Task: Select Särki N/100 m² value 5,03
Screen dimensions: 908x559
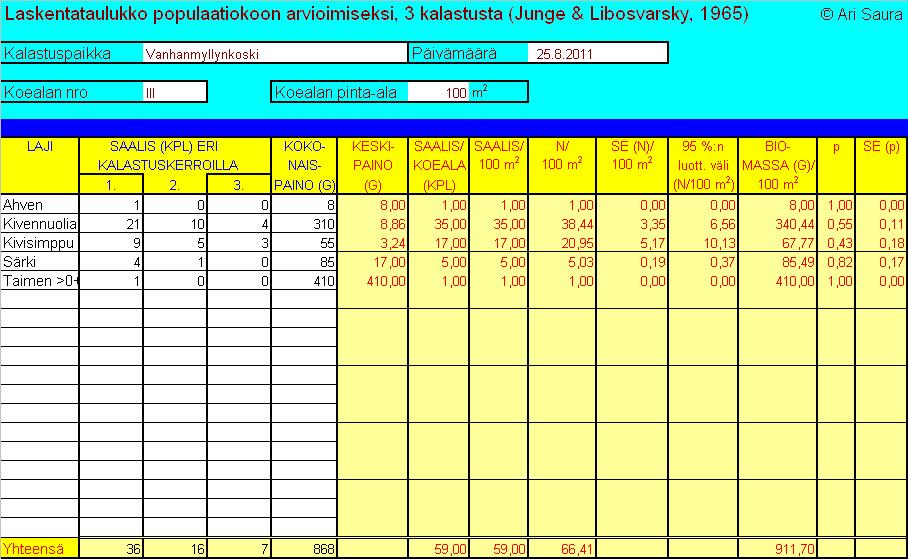Action: click(562, 262)
